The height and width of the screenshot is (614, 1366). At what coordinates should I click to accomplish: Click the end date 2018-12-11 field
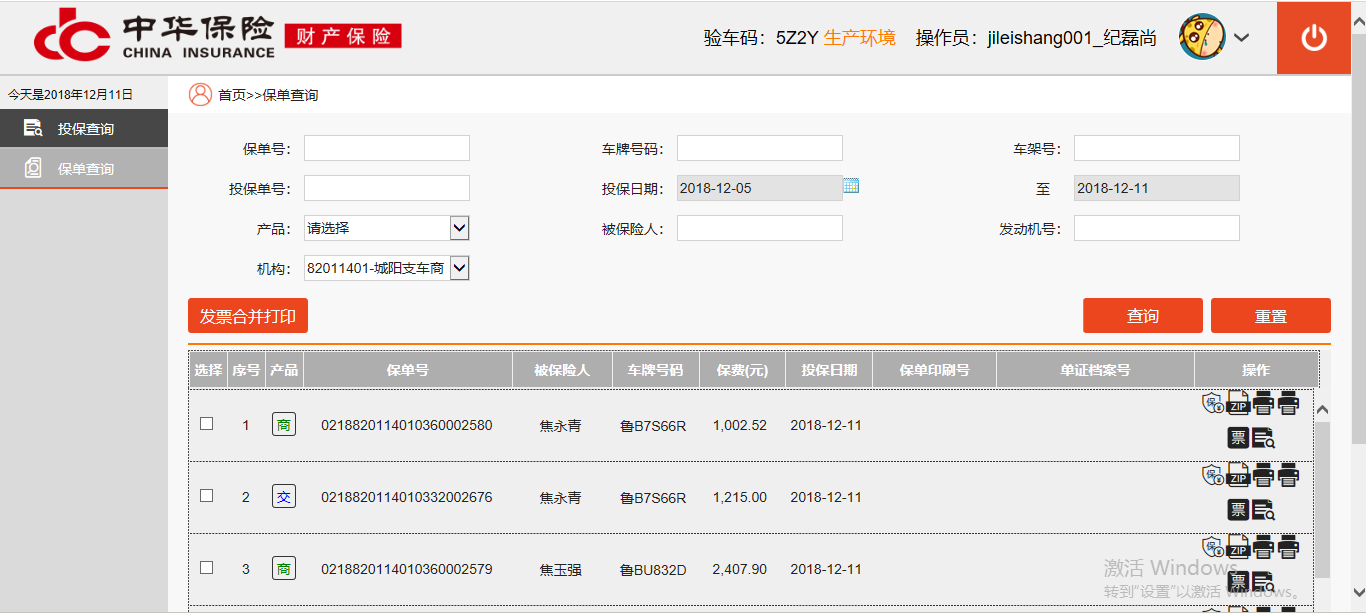(1157, 188)
